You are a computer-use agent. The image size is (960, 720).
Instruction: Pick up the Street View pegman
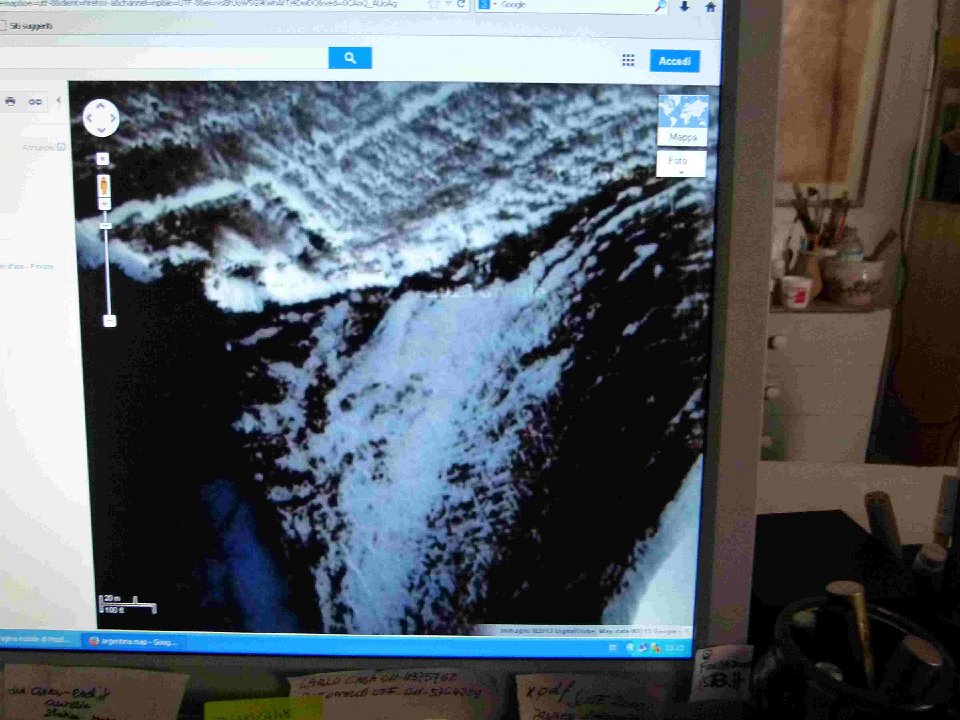[104, 186]
